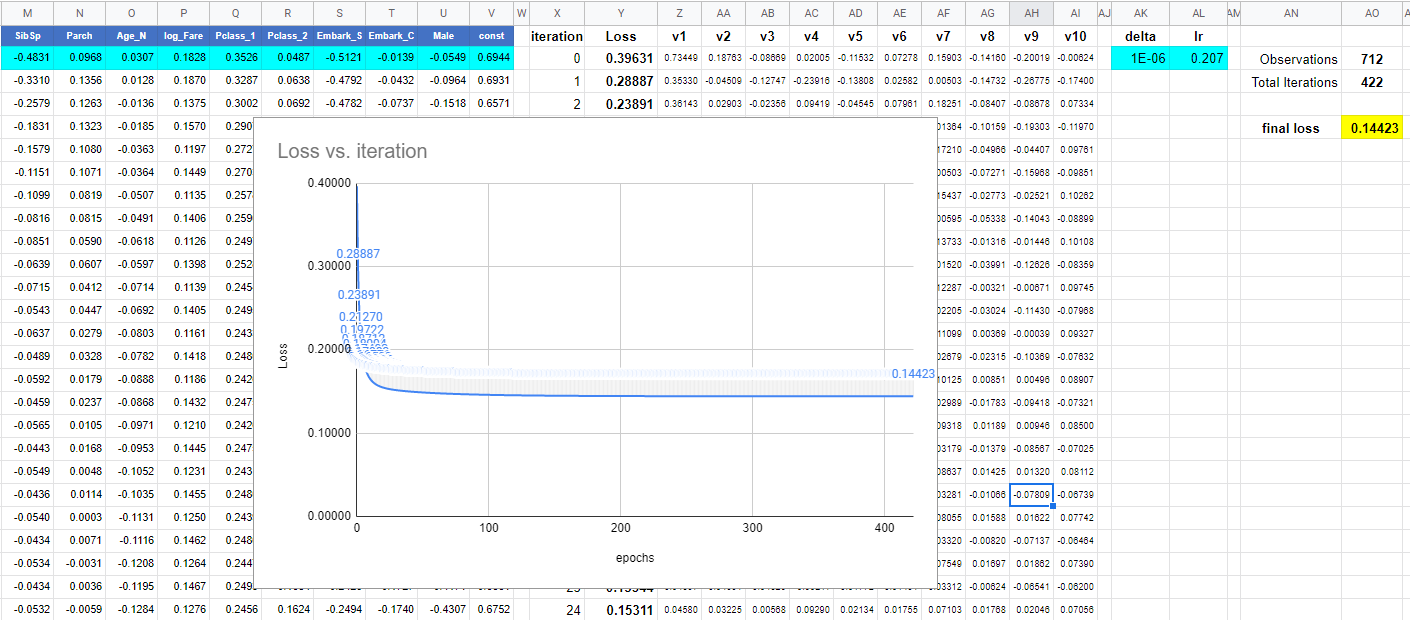Click the 'Loss vs. iteration' chart title
The image size is (1410, 620).
(x=352, y=151)
